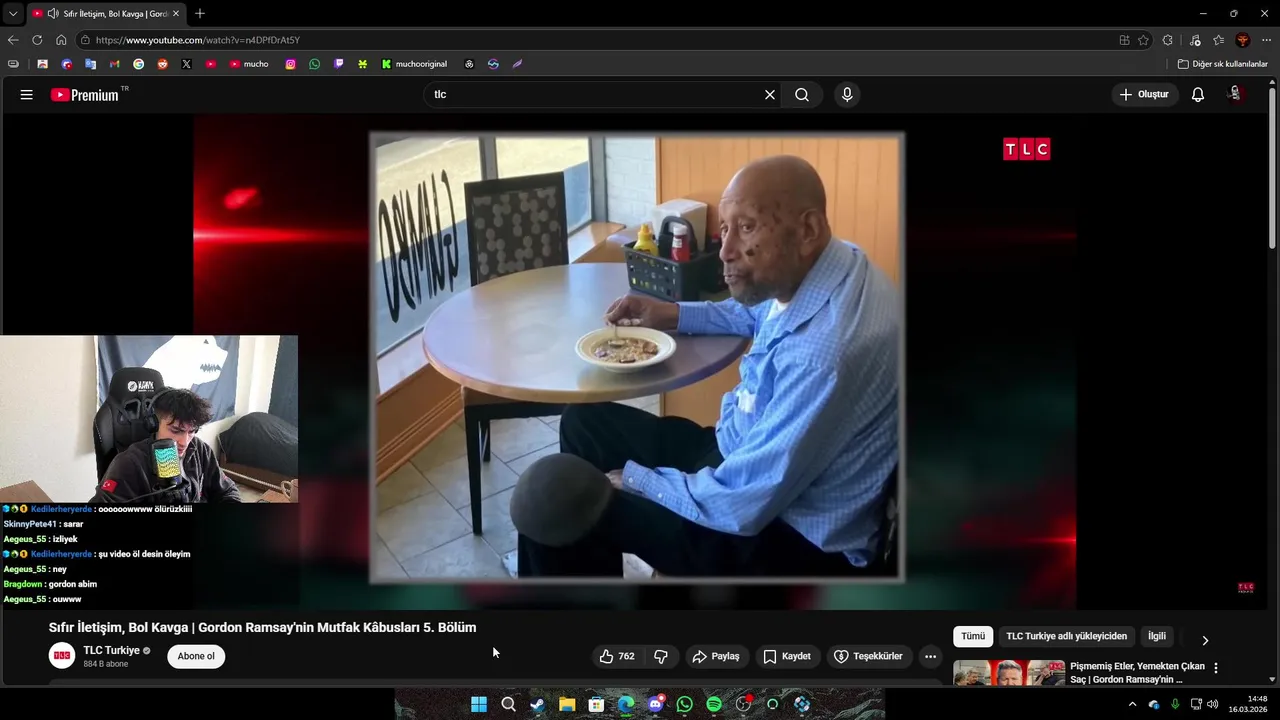Open volume control in system tray
Viewport: 1280px width, 720px height.
pyautogui.click(x=1213, y=704)
